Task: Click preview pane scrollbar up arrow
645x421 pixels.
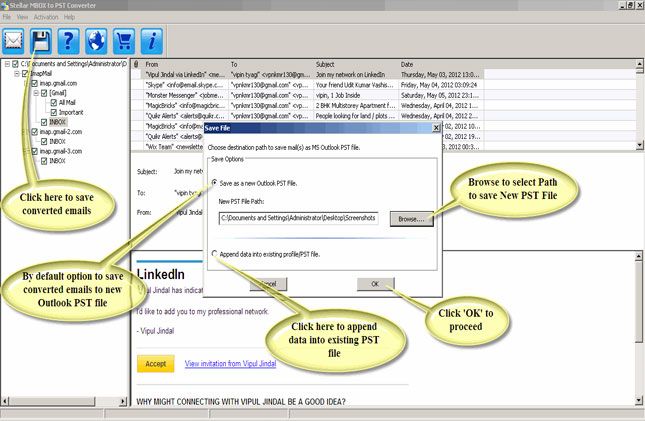Action: (638, 256)
